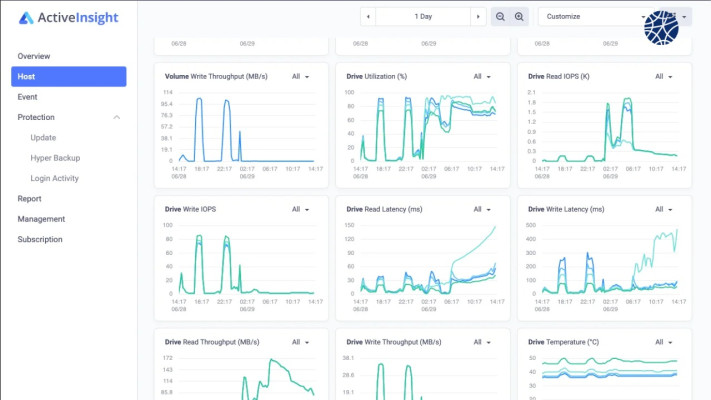
Task: Open All filter for Drive Read Throughput
Action: point(300,342)
